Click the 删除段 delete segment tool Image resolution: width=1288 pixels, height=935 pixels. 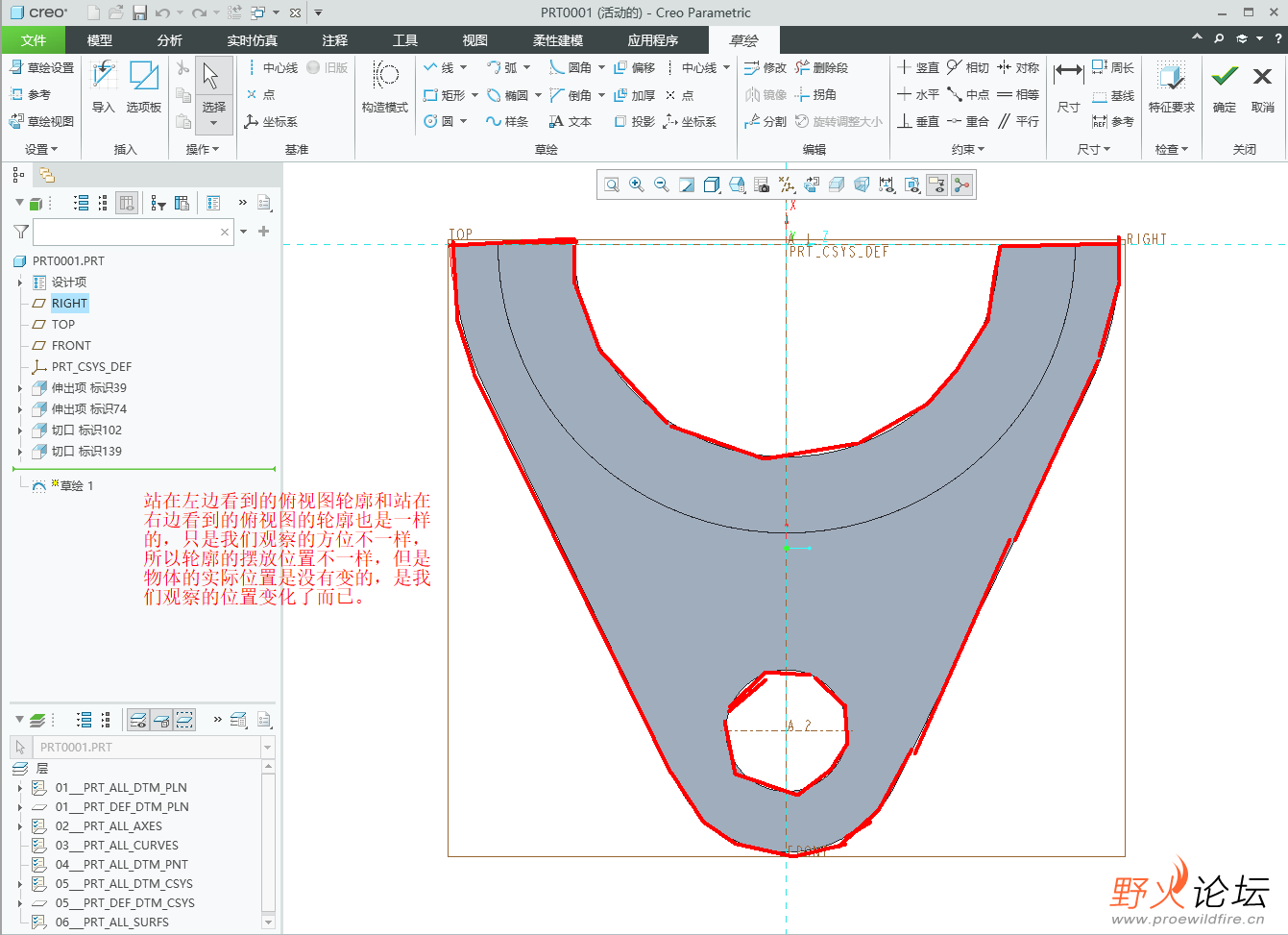(x=821, y=68)
